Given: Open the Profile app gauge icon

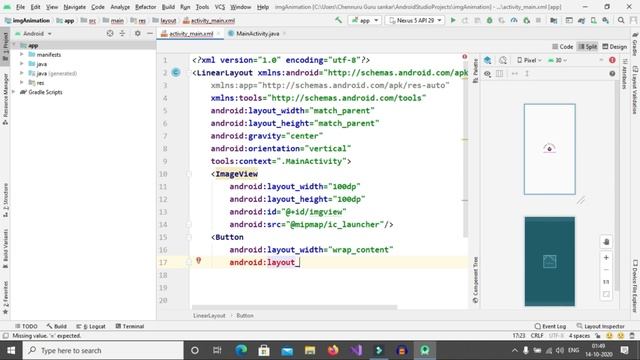Looking at the screenshot, I should tap(514, 20).
